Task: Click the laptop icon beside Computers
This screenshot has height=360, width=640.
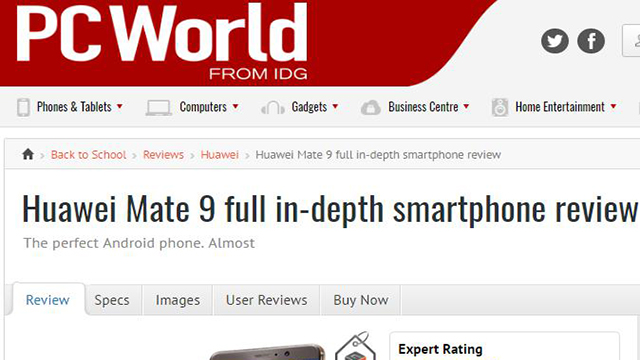Action: pos(159,108)
